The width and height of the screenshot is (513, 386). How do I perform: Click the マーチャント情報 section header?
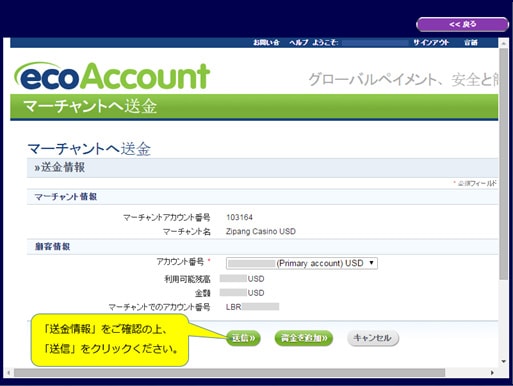tap(66, 197)
